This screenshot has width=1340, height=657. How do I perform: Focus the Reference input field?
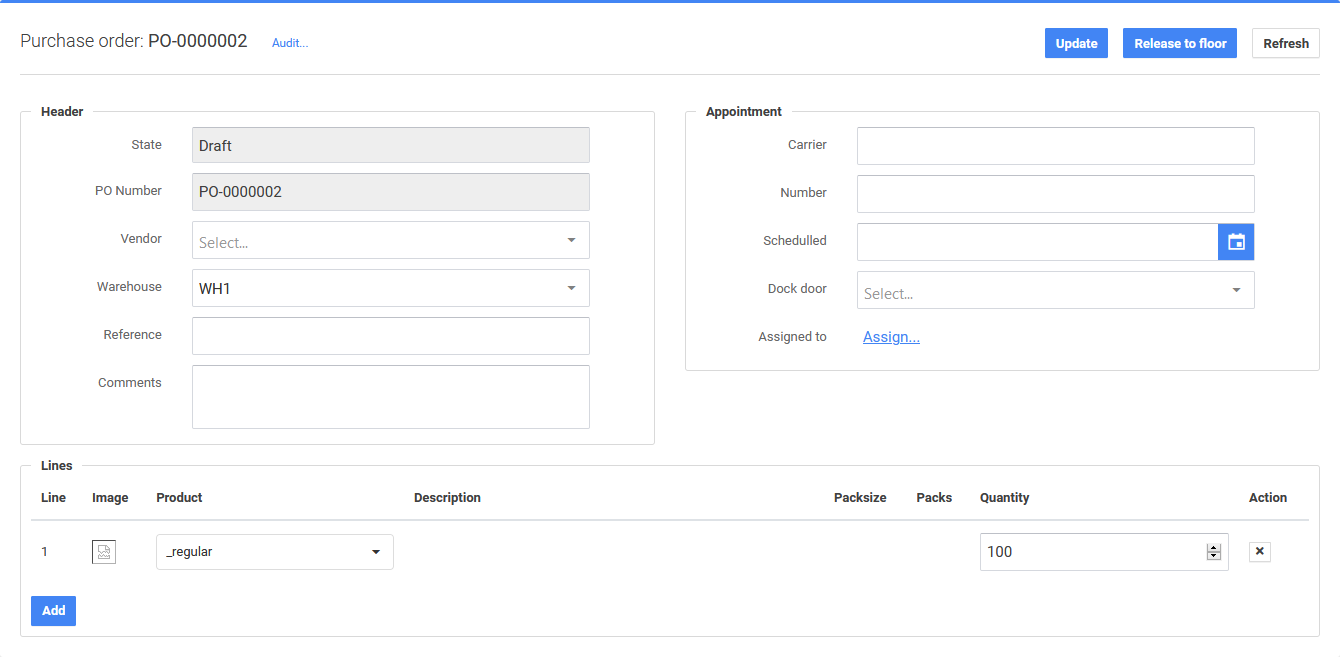pyautogui.click(x=390, y=336)
